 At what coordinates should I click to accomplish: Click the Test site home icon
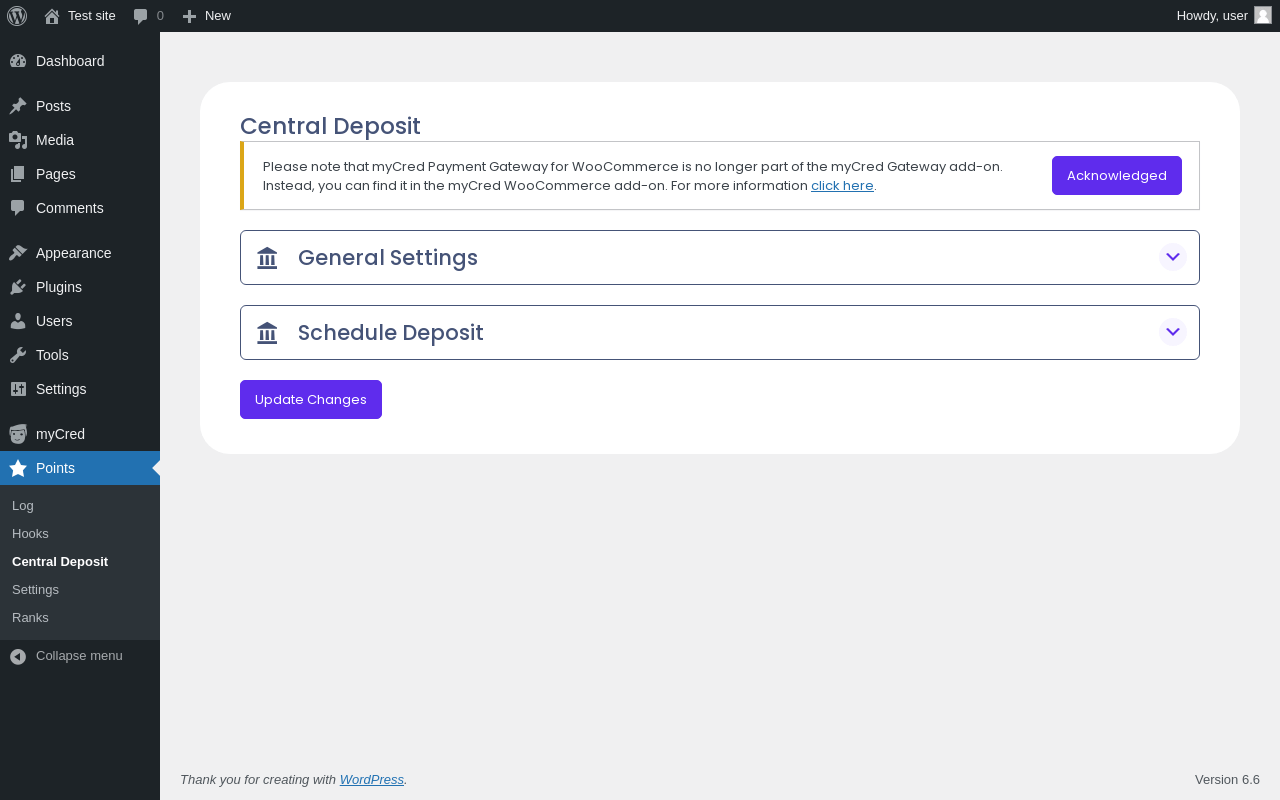click(x=52, y=16)
